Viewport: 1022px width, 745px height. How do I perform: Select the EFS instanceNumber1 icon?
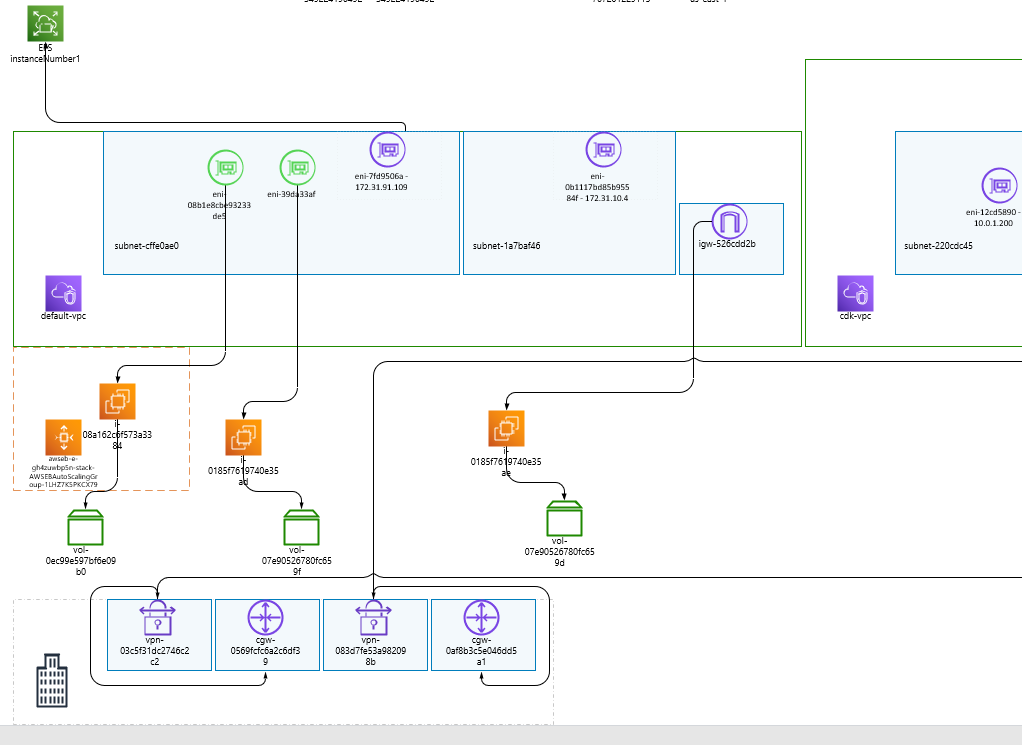click(x=46, y=23)
